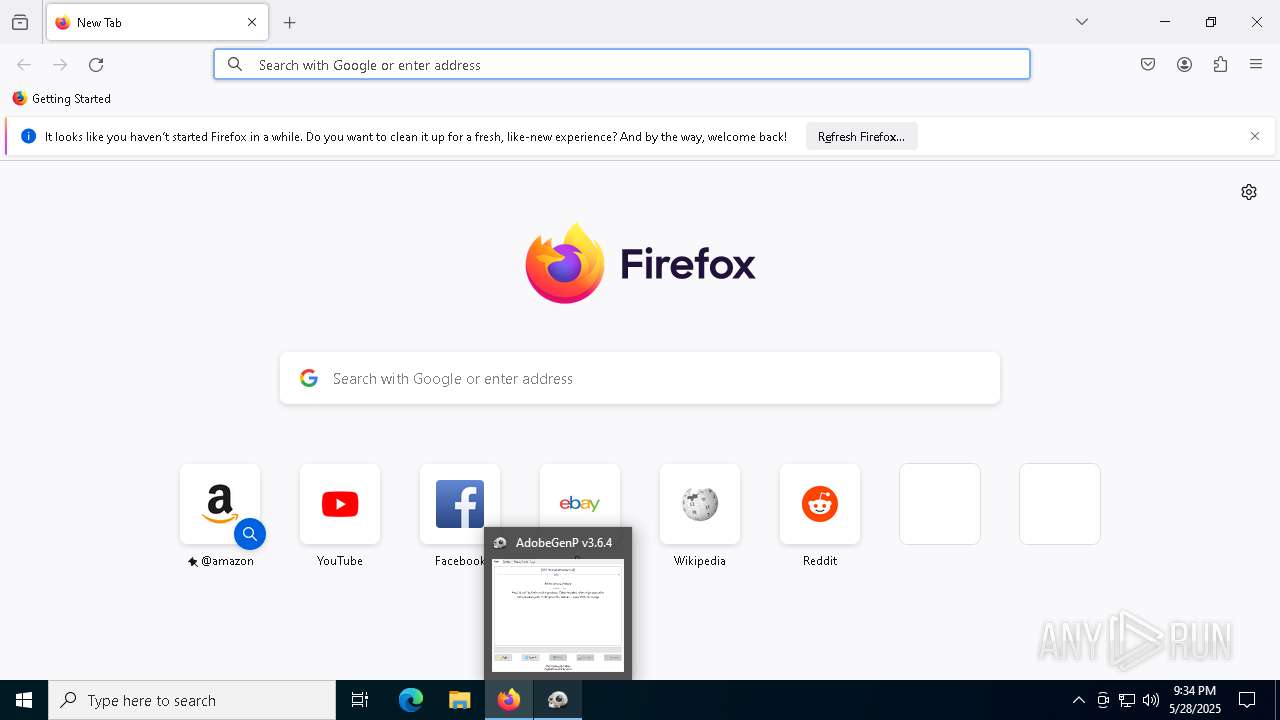Open the application hamburger menu
1280x720 pixels.
[1256, 65]
